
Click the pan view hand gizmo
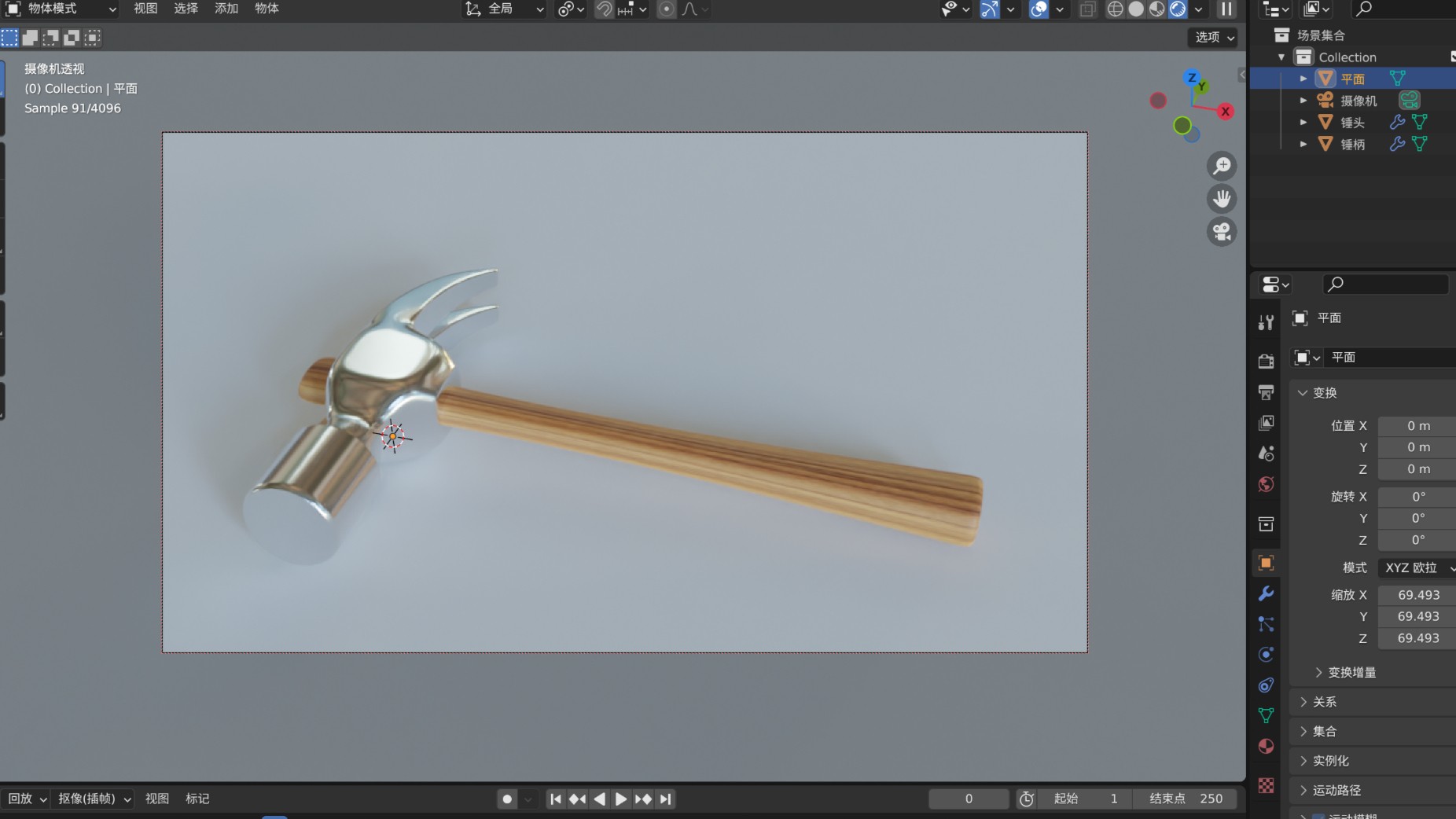(x=1222, y=199)
